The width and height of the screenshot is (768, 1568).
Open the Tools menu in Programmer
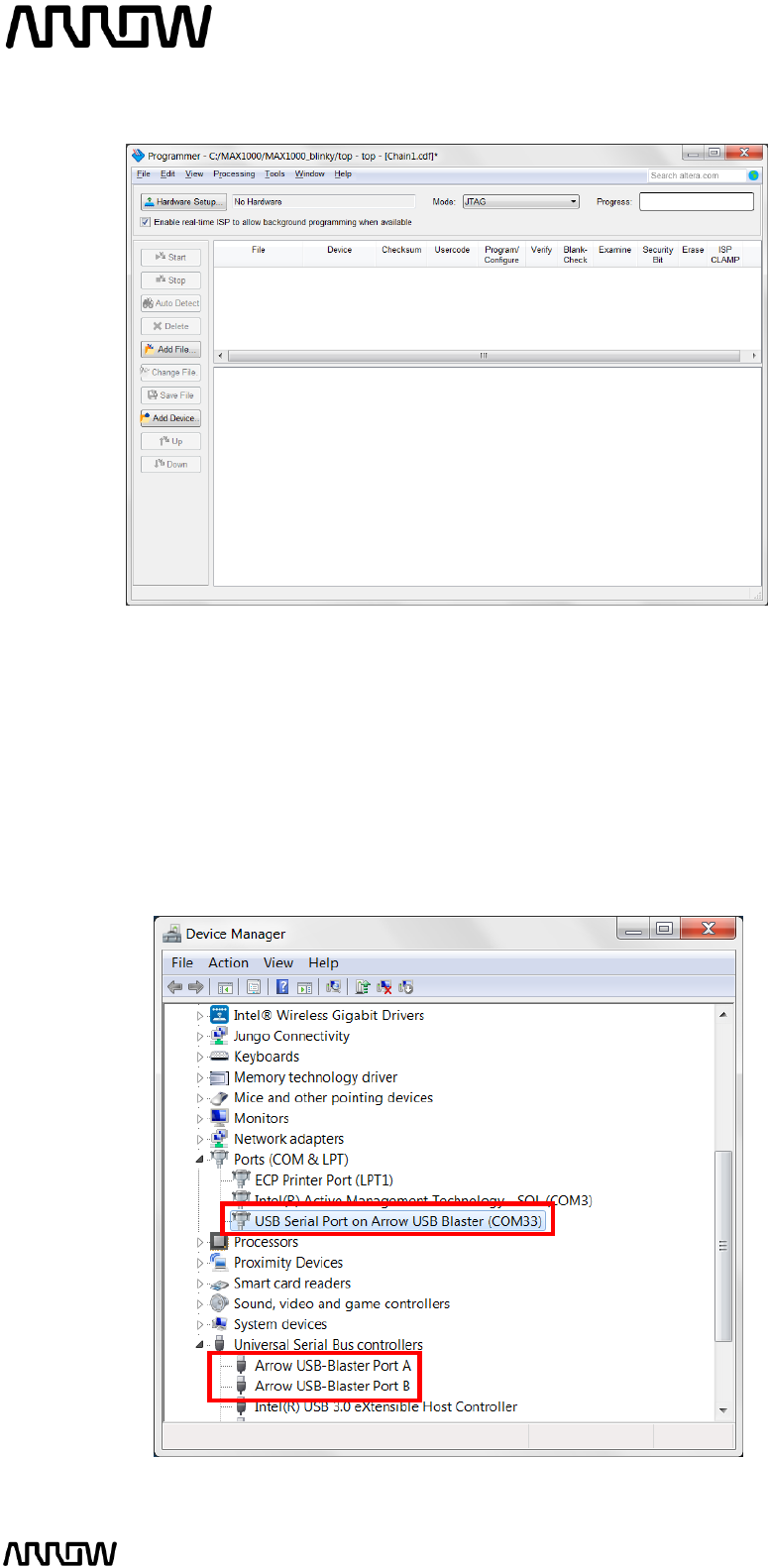click(x=274, y=173)
